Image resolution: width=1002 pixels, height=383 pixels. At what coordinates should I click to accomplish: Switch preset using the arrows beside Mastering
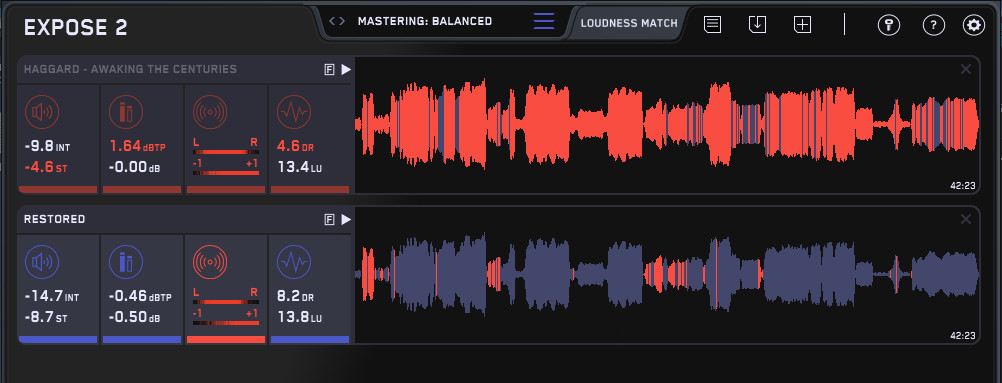337,21
